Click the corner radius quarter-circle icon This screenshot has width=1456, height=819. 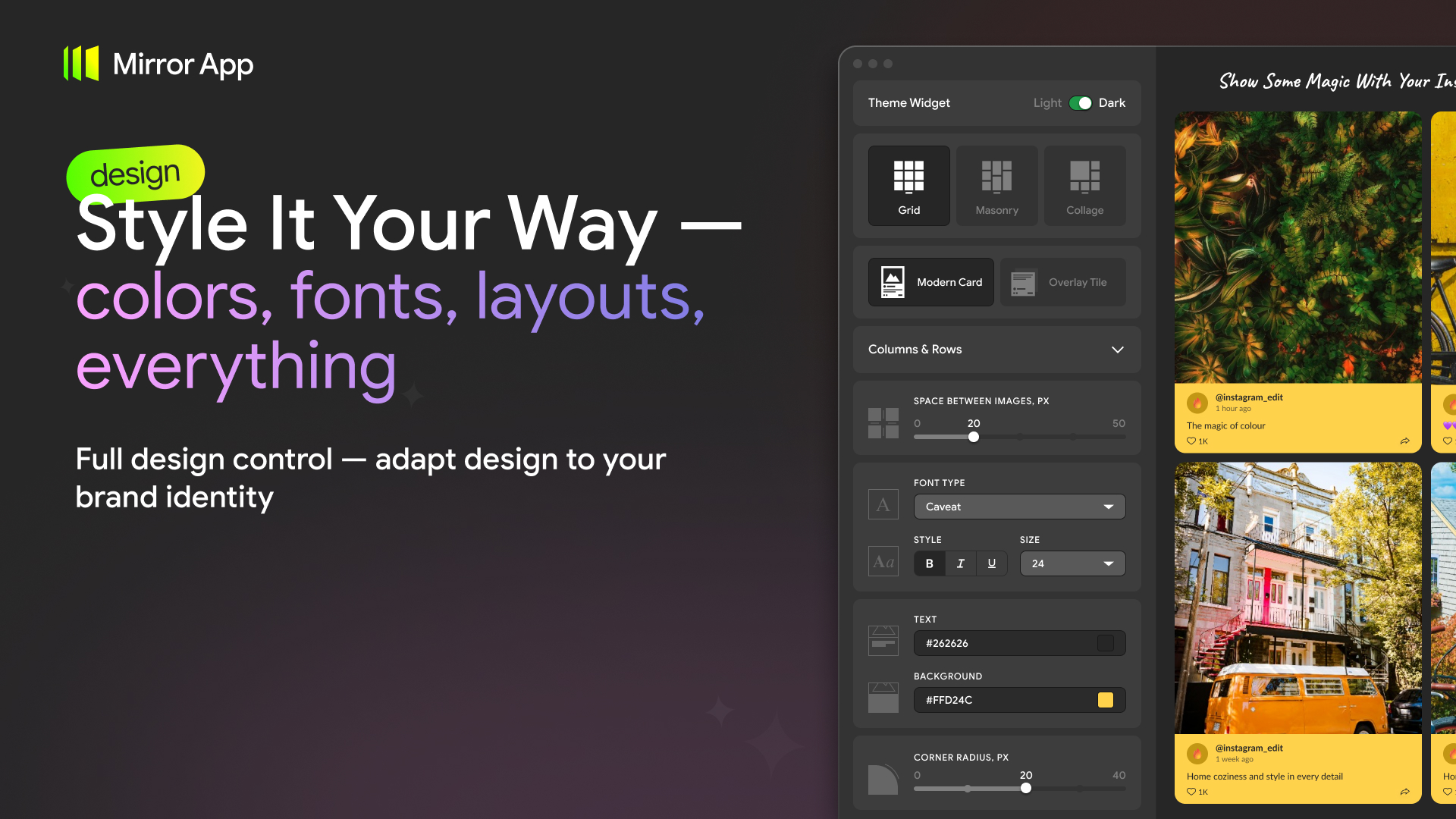click(x=883, y=779)
